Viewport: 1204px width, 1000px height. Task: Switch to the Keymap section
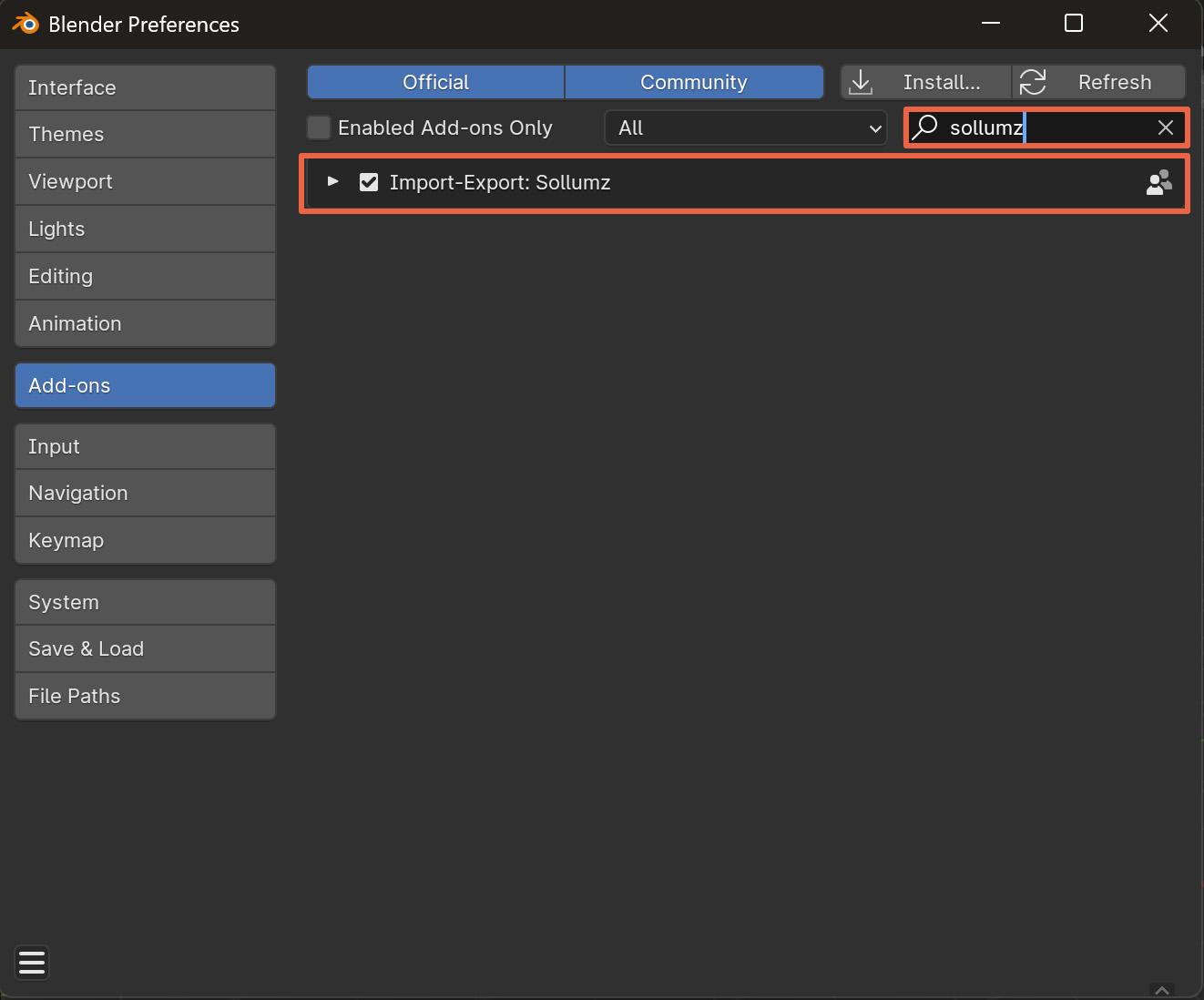coord(145,540)
